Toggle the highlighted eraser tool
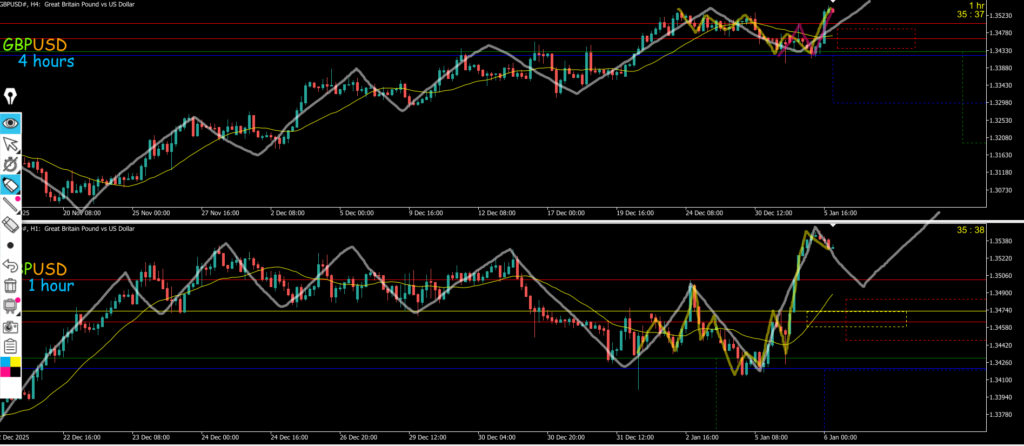 point(11,185)
